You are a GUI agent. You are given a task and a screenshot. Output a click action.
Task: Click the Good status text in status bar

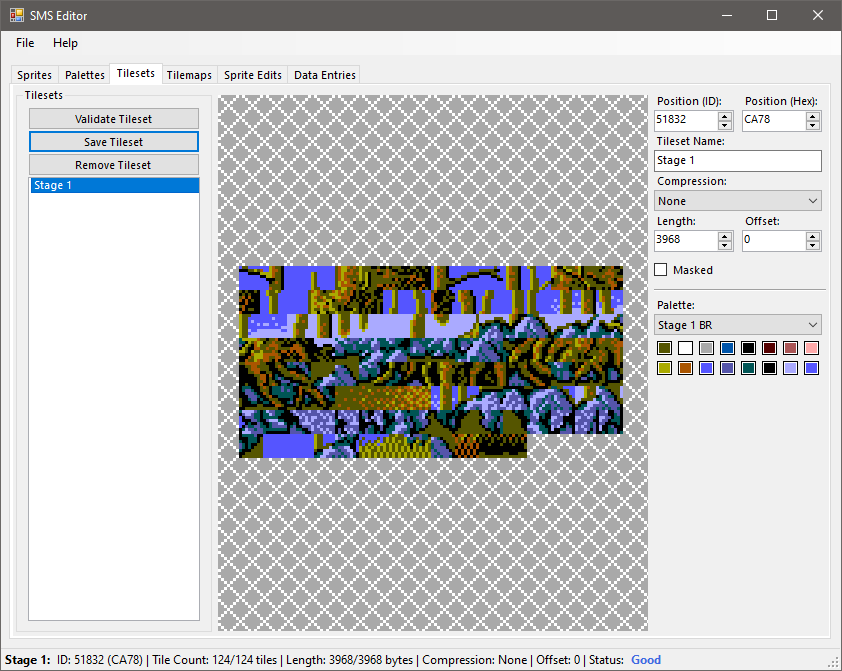click(x=646, y=660)
